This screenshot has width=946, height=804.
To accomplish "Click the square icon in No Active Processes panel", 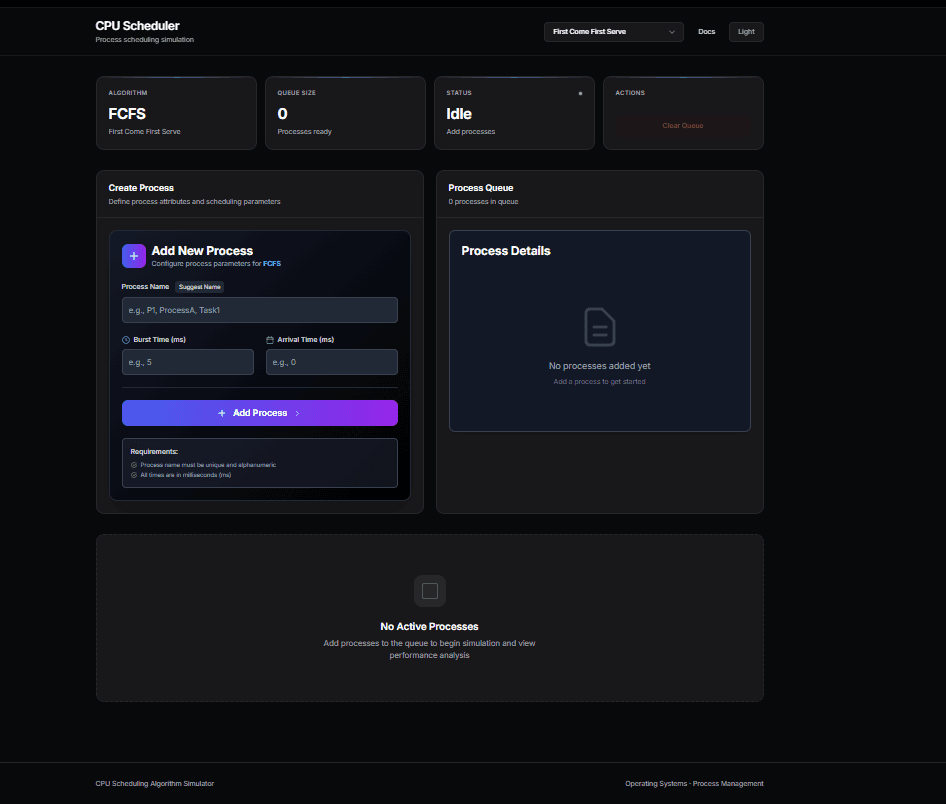I will (x=429, y=590).
